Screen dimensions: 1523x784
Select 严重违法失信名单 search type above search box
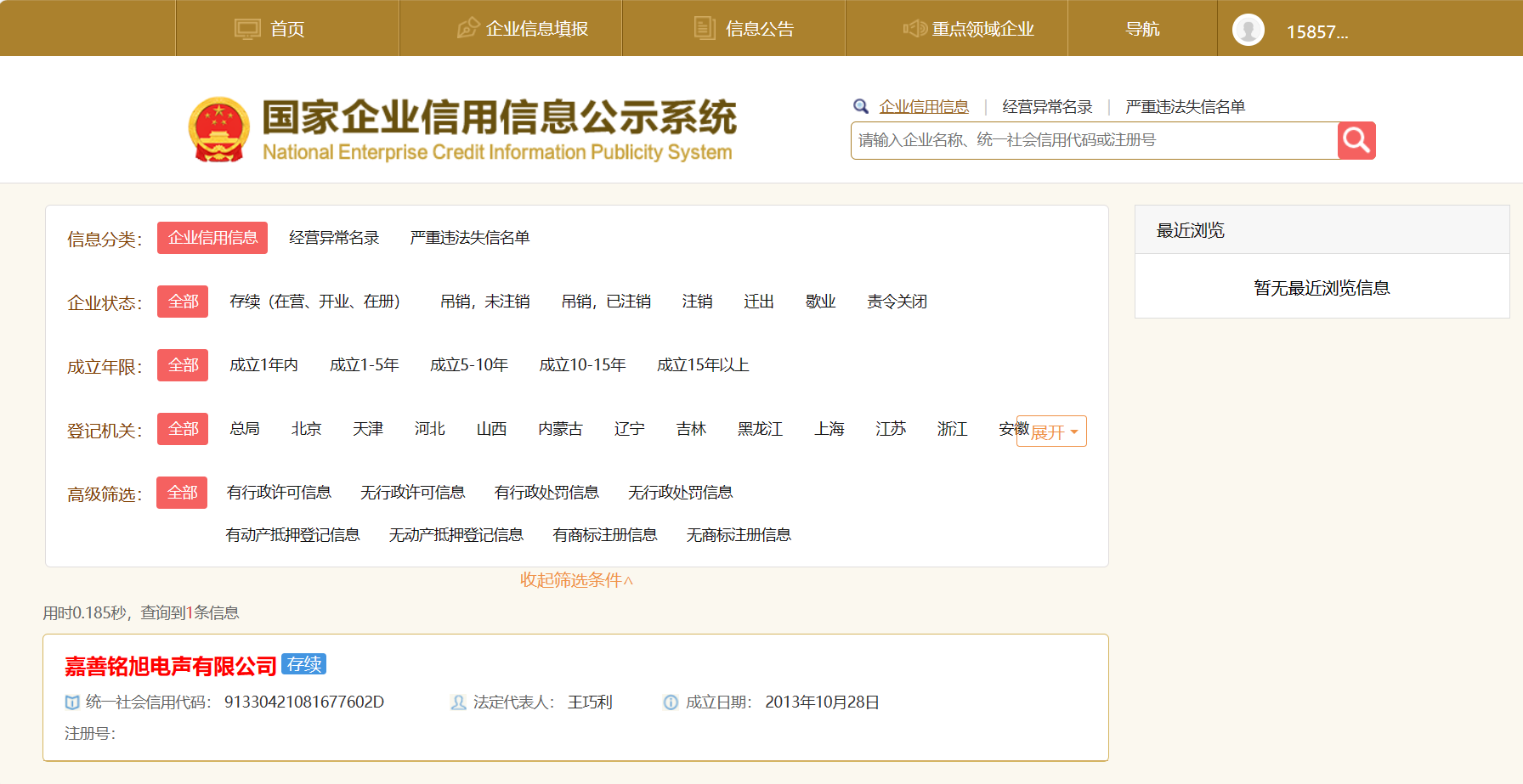point(1185,106)
